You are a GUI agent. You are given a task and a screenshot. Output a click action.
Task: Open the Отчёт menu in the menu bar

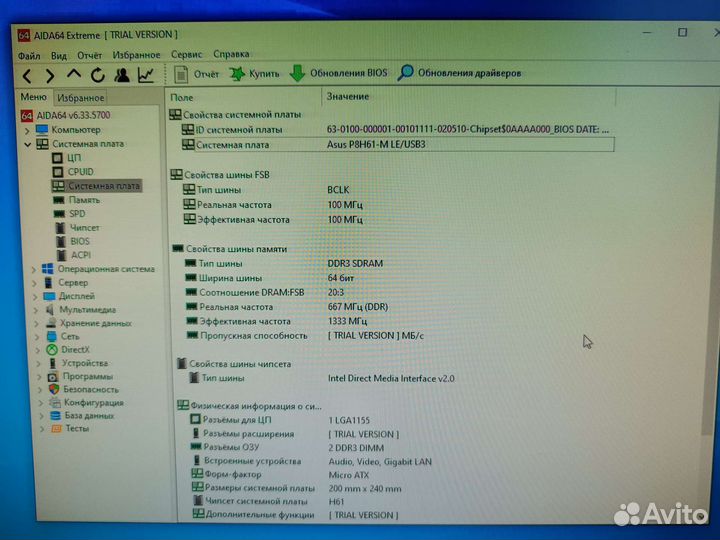(89, 56)
